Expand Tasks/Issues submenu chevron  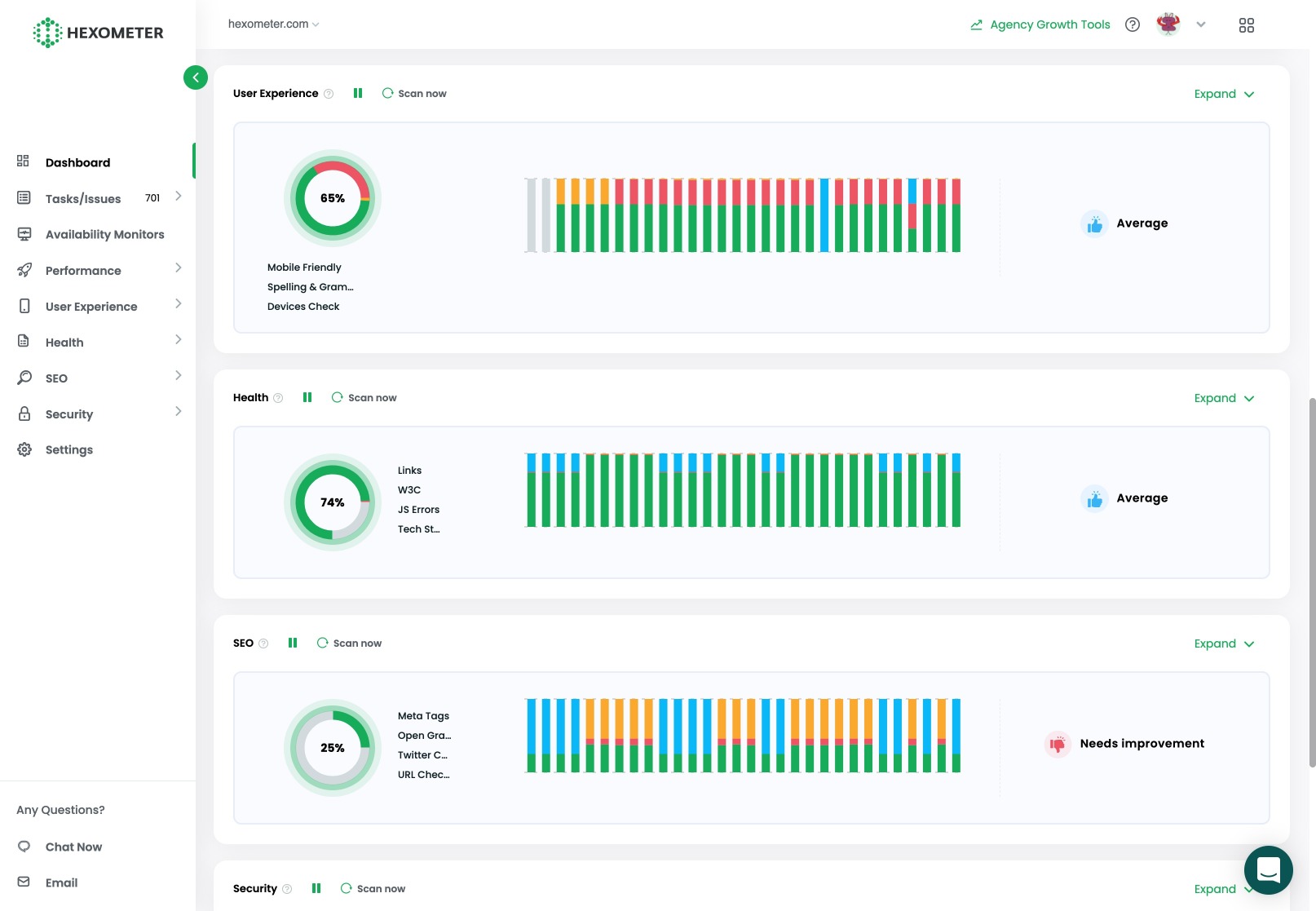pos(178,197)
